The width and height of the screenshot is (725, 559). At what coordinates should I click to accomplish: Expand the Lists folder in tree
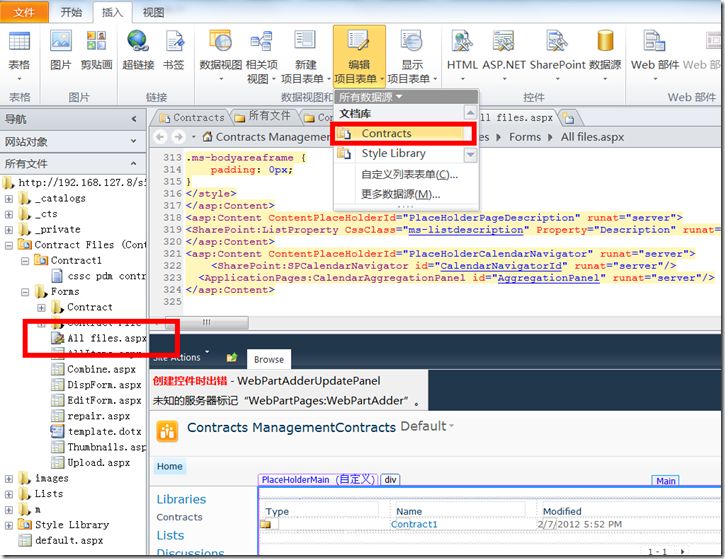[9, 494]
